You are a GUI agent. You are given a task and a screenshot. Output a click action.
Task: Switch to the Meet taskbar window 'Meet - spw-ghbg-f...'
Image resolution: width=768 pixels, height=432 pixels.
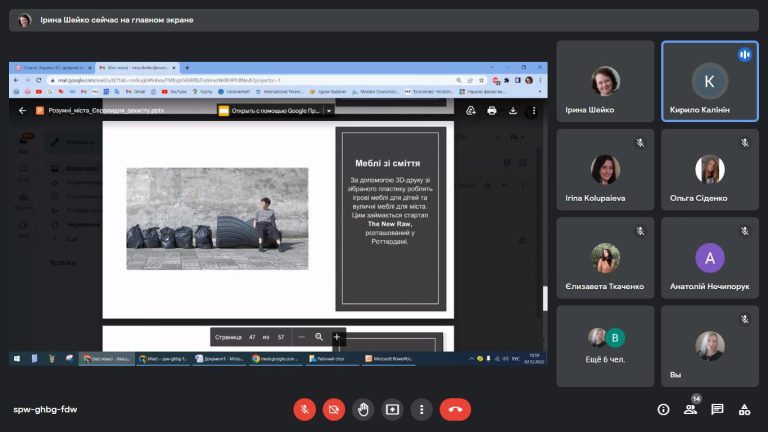[163, 359]
